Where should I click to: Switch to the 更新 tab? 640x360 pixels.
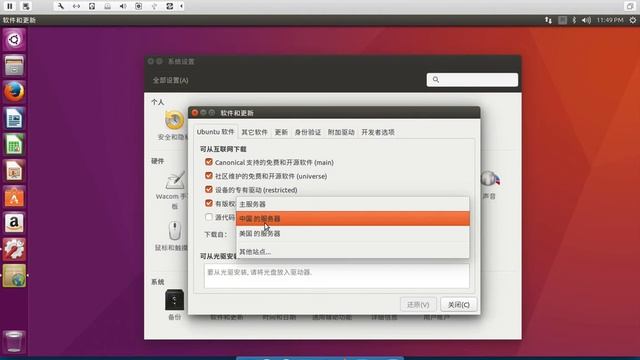(x=281, y=132)
